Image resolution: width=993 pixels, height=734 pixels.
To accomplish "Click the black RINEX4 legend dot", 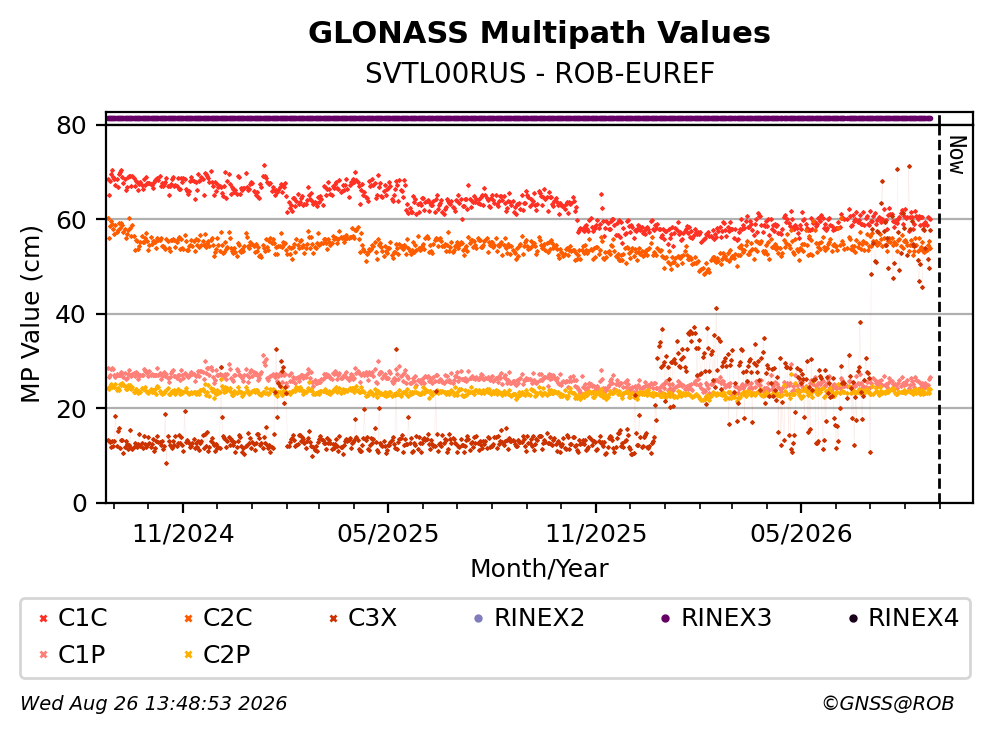I will coord(852,619).
